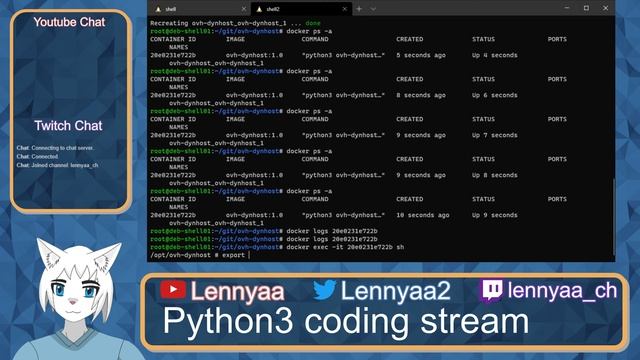Close the terminal window
640x360 pixels.
pyautogui.click(x=605, y=8)
